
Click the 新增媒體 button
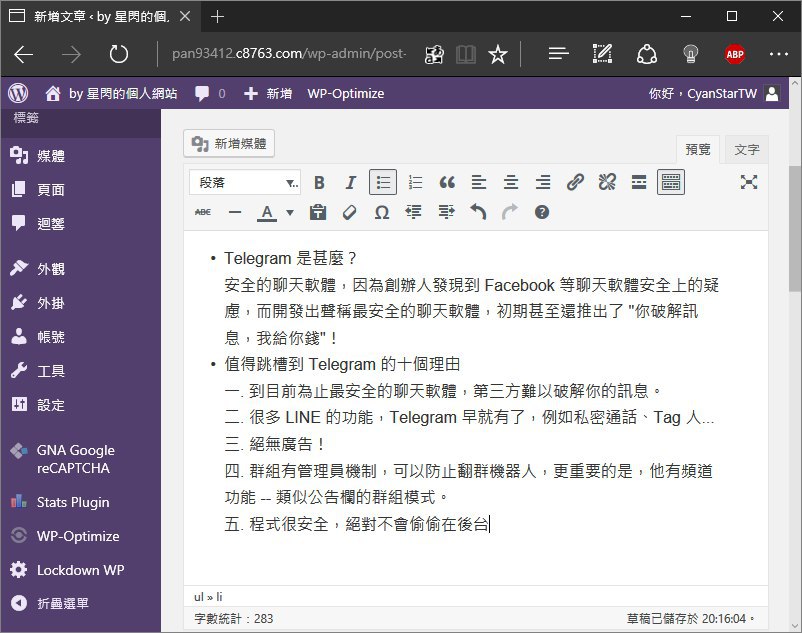tap(229, 144)
